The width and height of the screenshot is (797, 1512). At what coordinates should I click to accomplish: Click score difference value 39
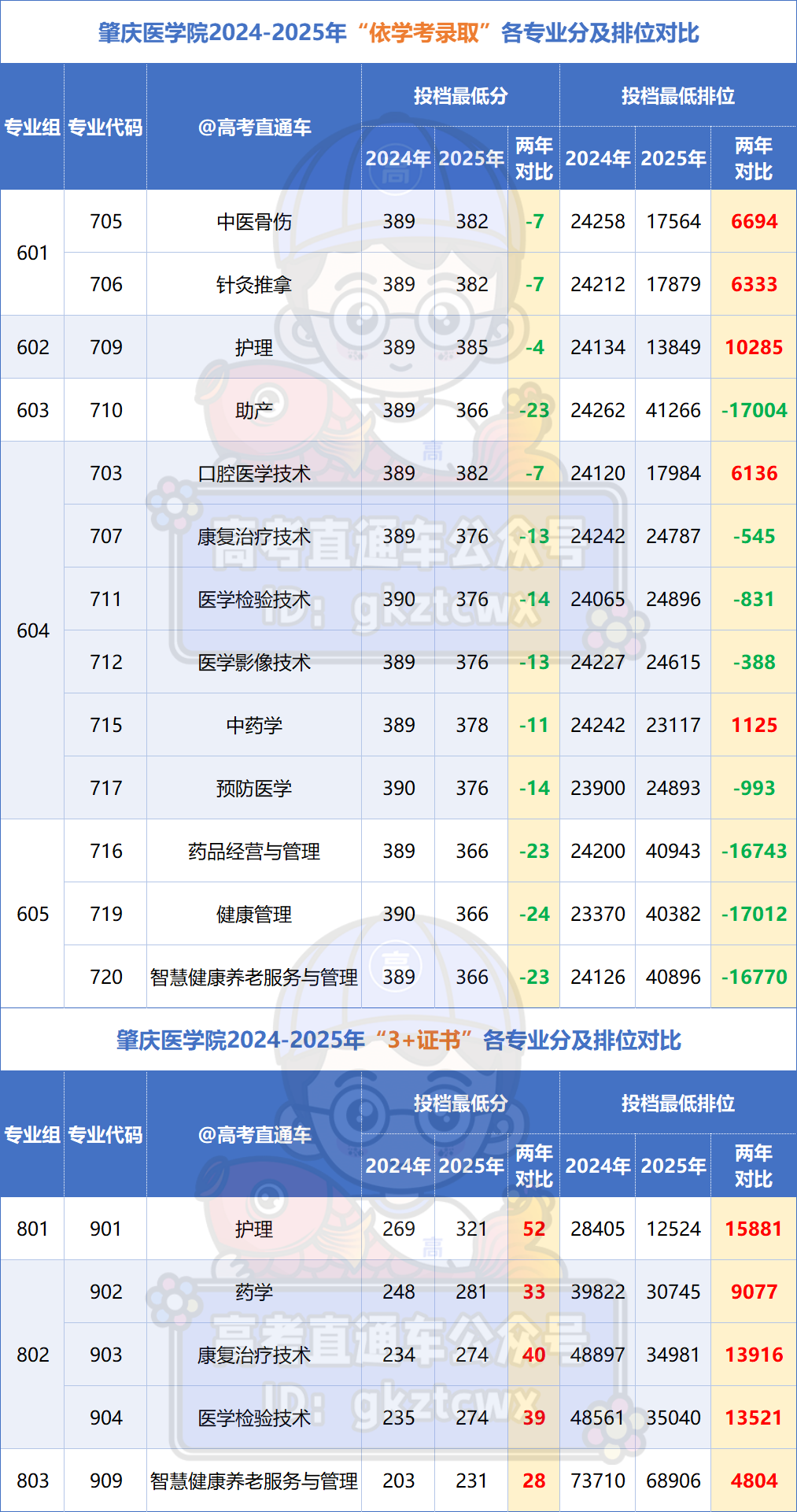click(534, 1418)
